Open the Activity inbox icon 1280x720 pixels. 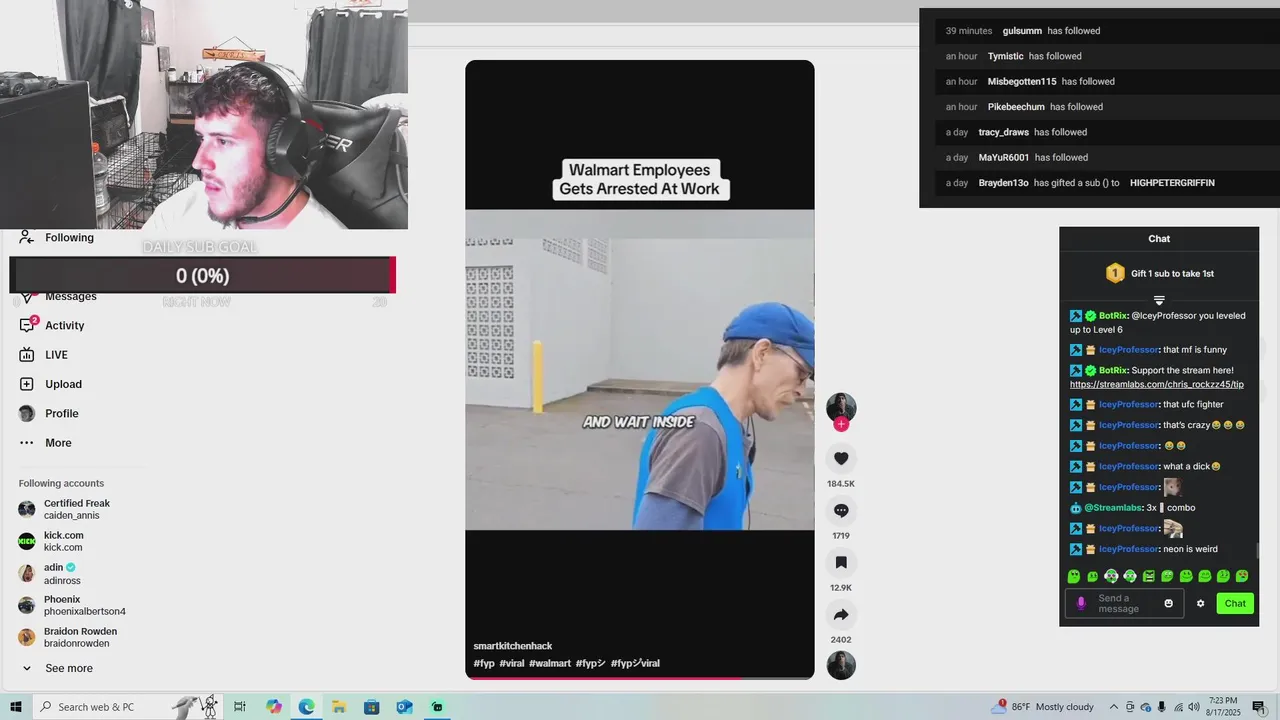tap(27, 325)
